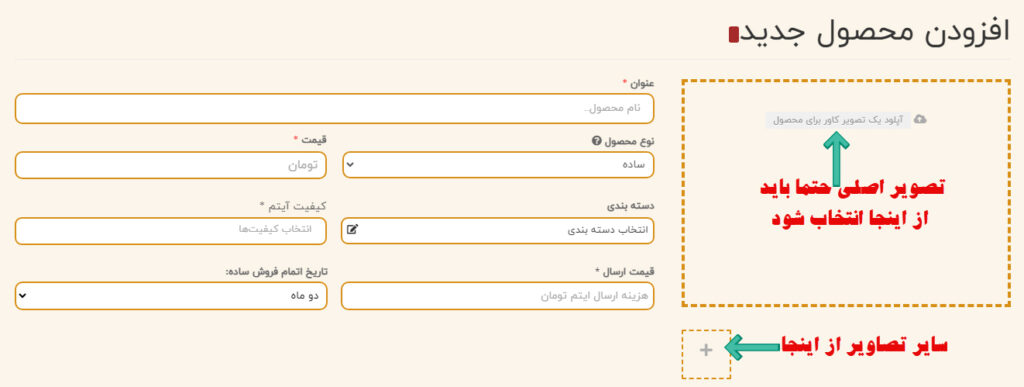Click the edit icon in the دسته بندی field
1024x387 pixels.
353,230
